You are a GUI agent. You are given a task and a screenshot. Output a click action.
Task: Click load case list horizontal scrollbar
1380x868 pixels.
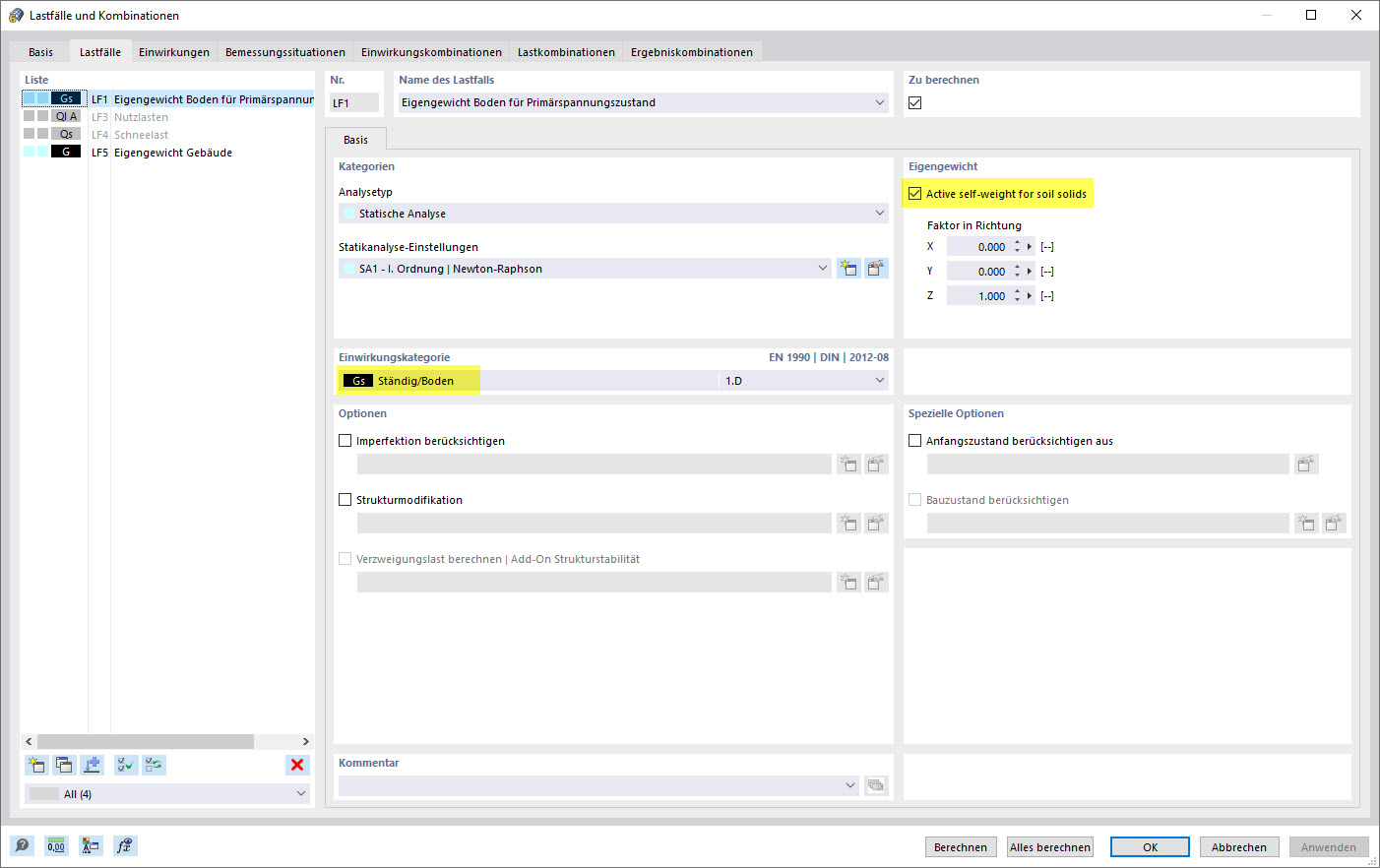[x=146, y=741]
